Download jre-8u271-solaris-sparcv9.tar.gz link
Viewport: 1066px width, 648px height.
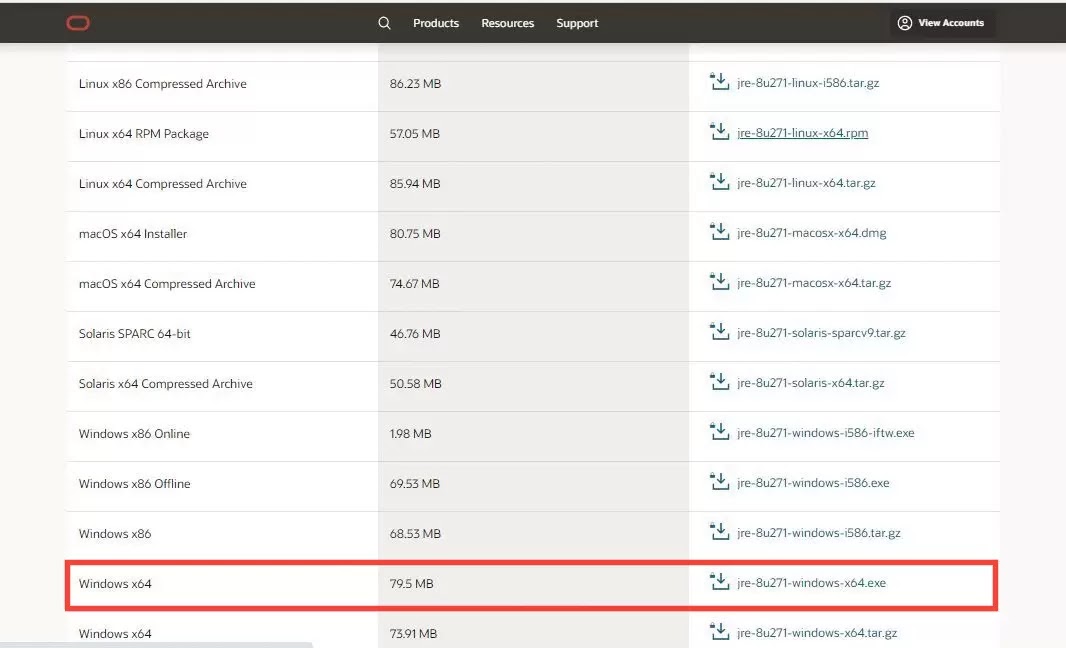[x=821, y=333]
